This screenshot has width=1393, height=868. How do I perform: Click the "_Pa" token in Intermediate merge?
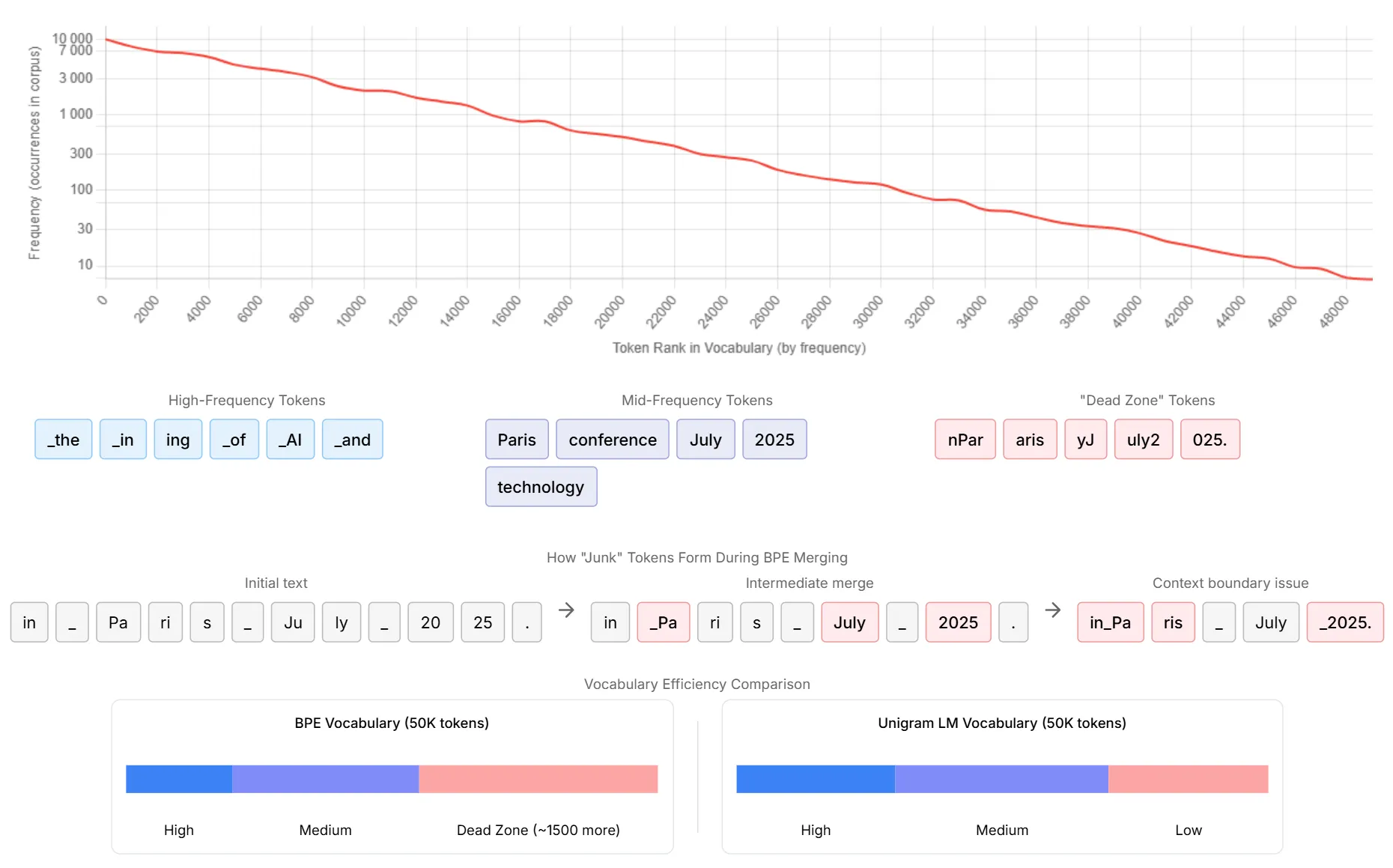pyautogui.click(x=663, y=622)
